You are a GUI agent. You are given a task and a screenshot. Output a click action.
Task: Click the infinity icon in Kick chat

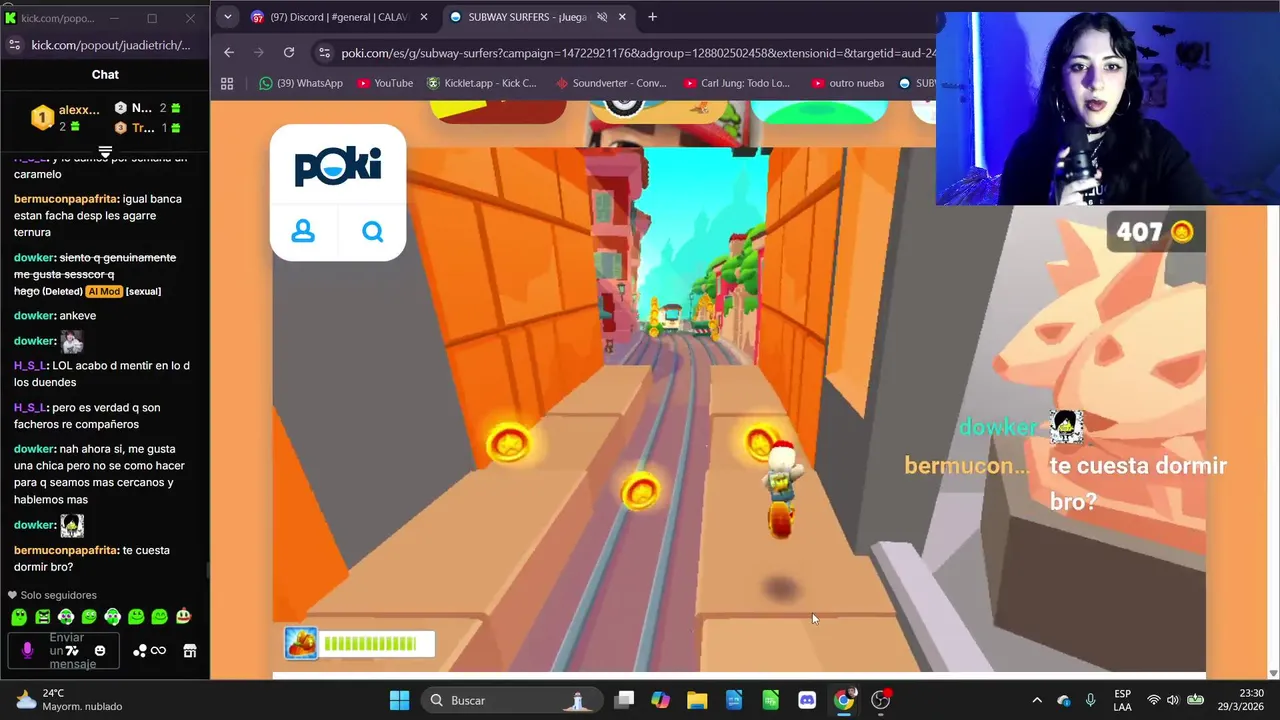(x=158, y=651)
